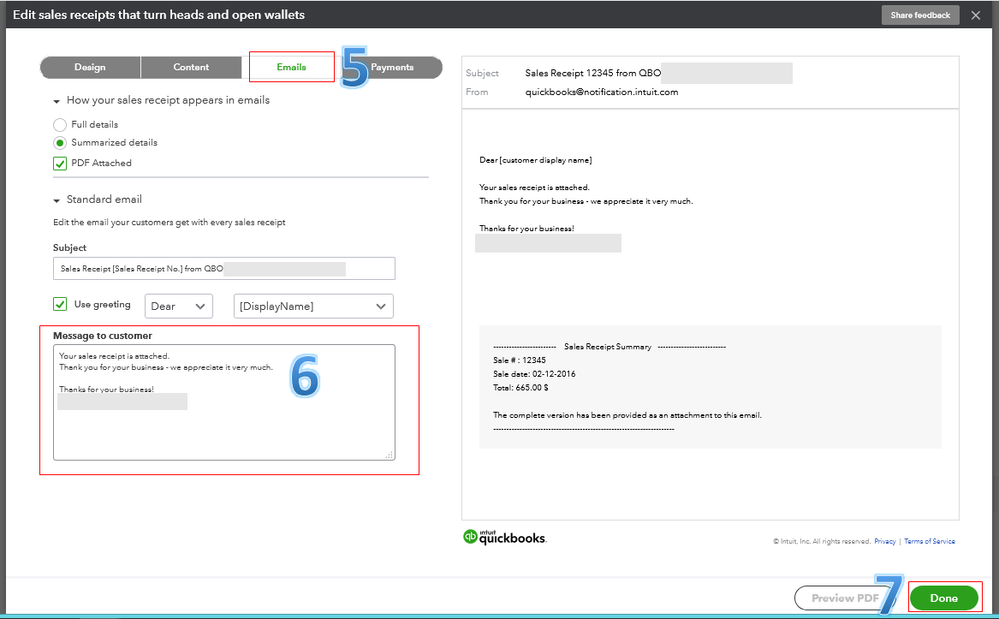Screen dimensions: 999x619
Task: Uncheck the PDF Attached checkbox
Action: (x=60, y=164)
